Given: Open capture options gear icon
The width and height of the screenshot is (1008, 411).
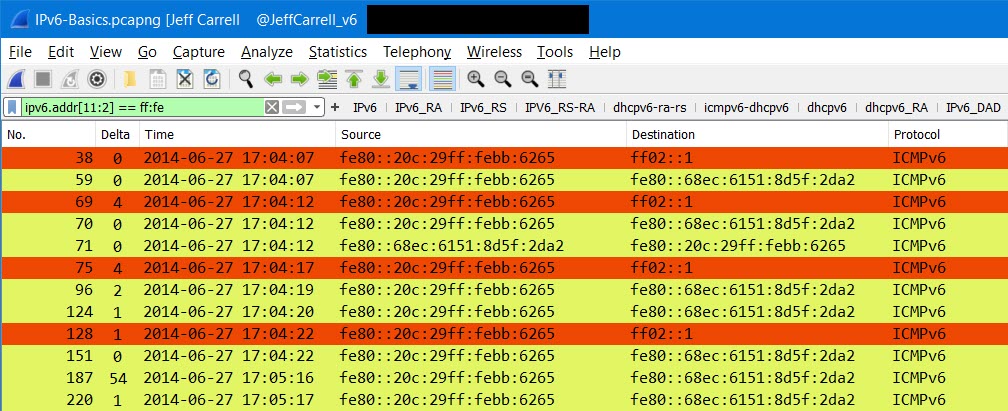Looking at the screenshot, I should click(97, 79).
